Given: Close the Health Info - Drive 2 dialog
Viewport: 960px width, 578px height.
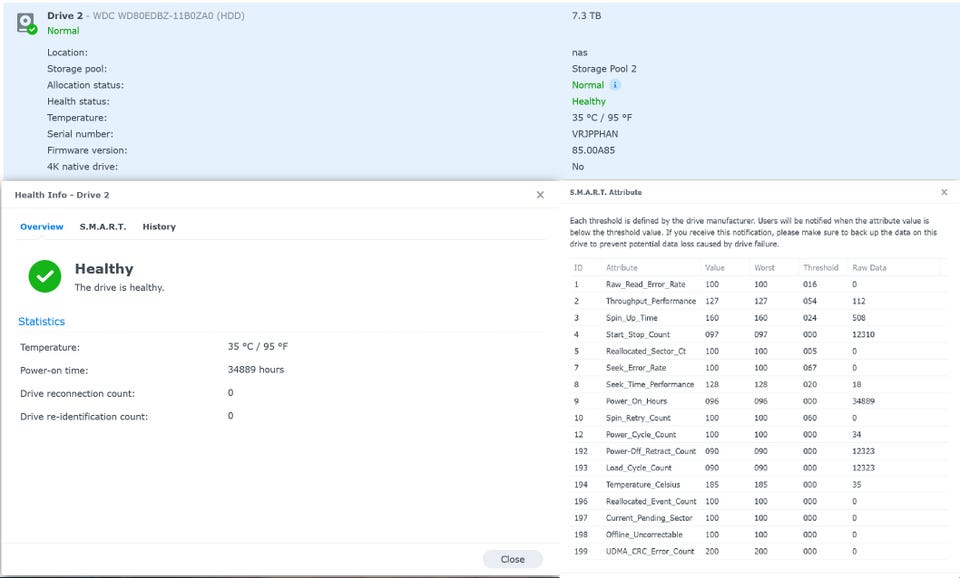Looking at the screenshot, I should tap(540, 195).
